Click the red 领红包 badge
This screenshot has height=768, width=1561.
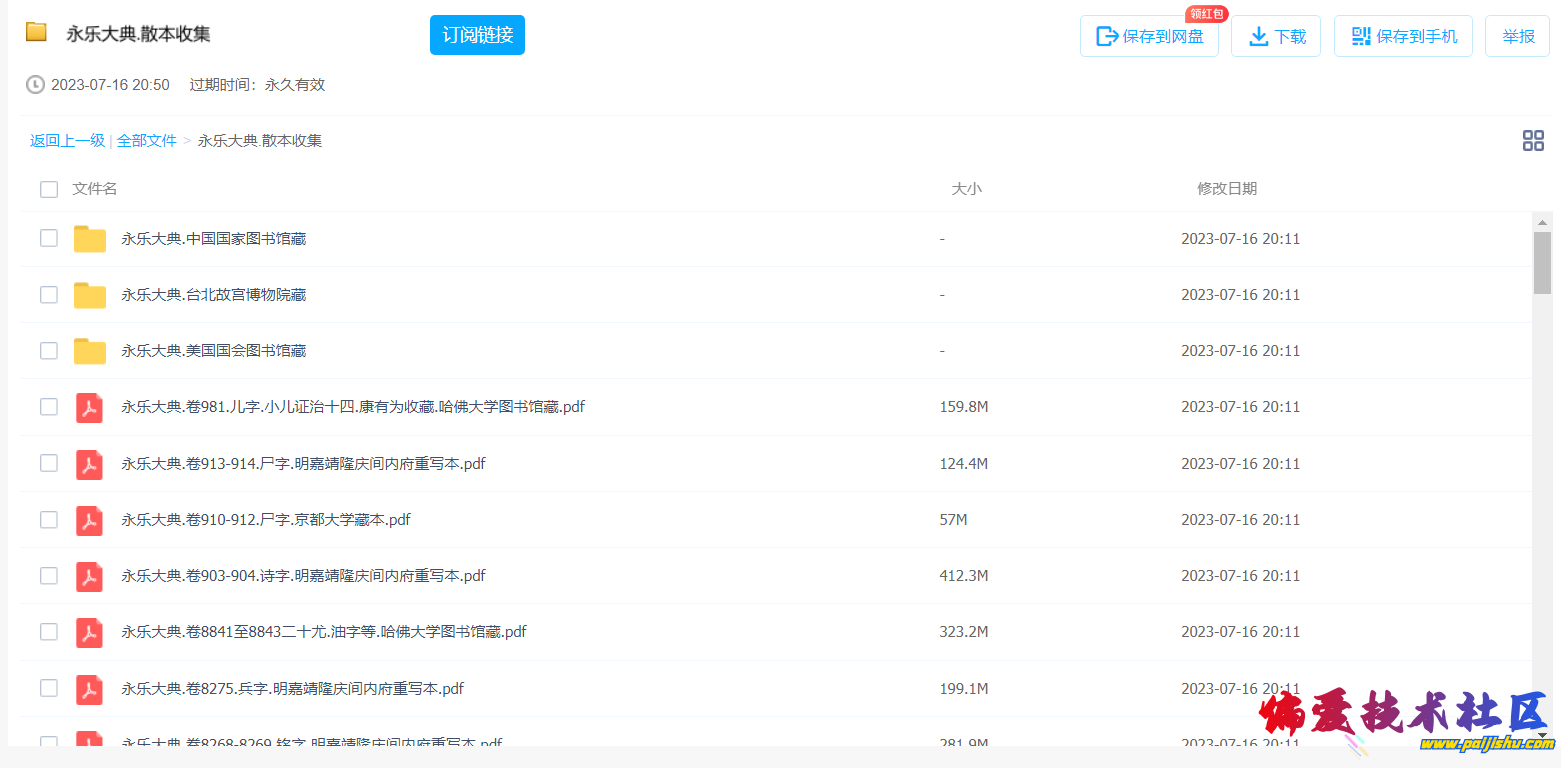1207,13
